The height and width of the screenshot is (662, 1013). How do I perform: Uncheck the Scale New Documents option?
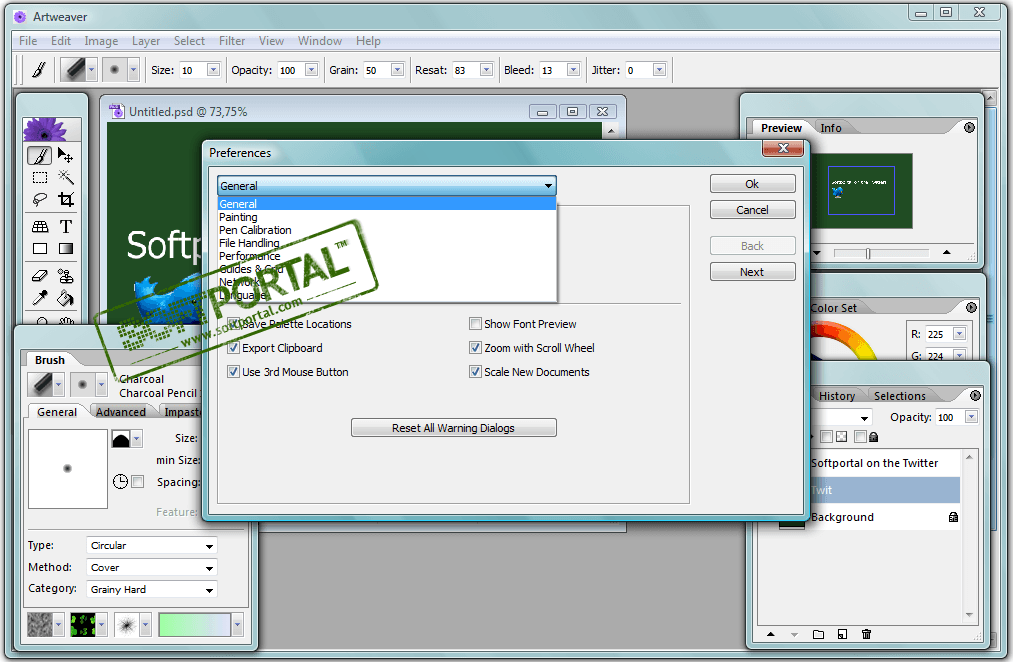(x=475, y=371)
